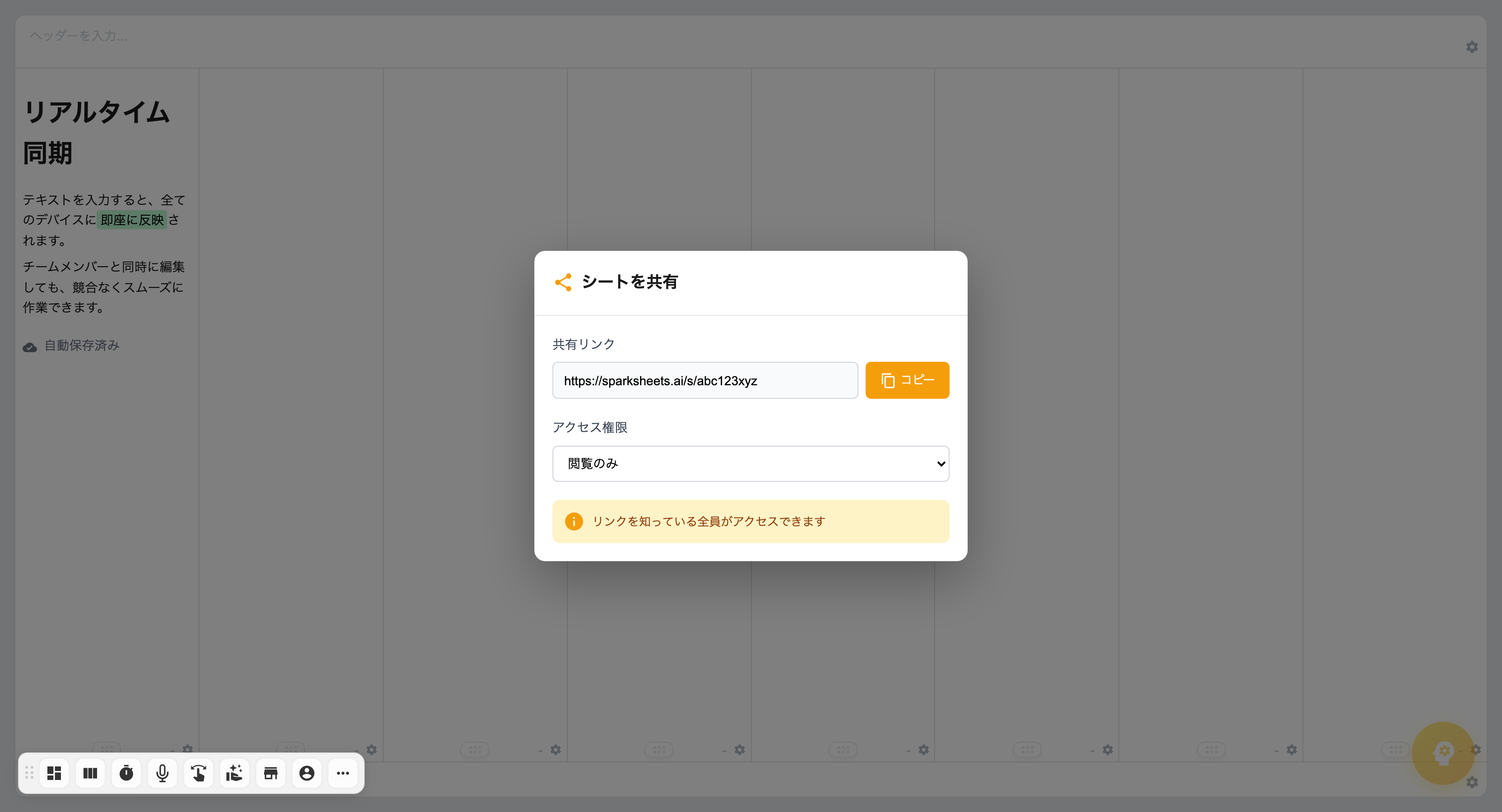Open the AI magic effects tool

coord(234,773)
